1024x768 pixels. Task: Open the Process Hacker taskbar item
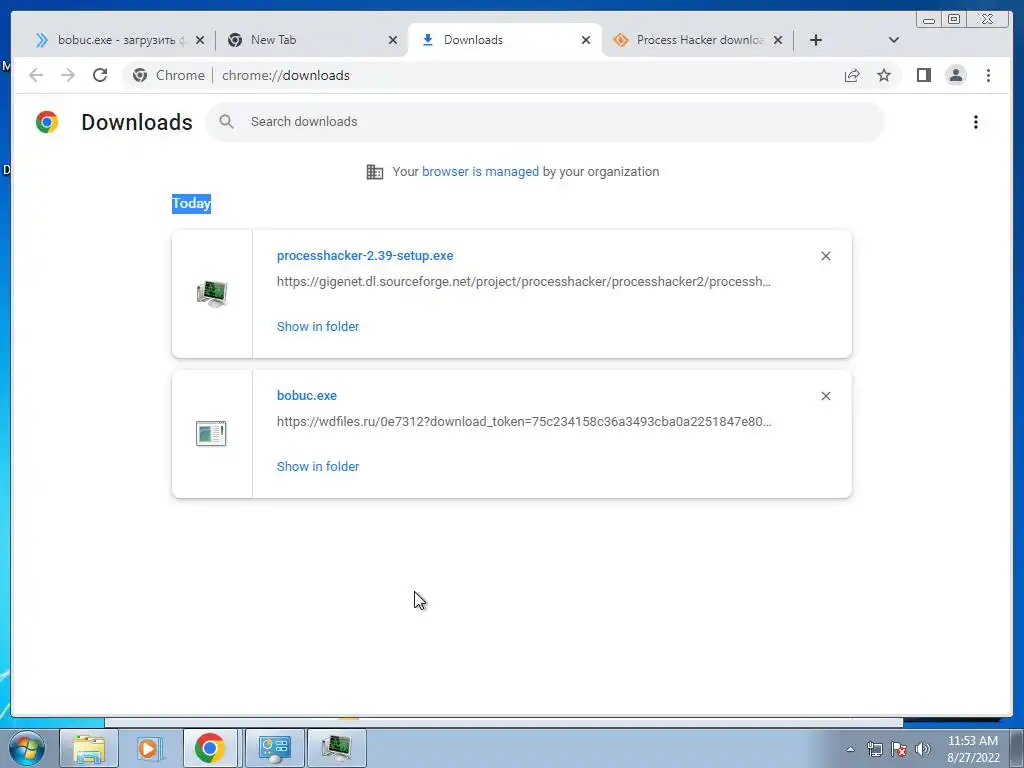(x=336, y=748)
